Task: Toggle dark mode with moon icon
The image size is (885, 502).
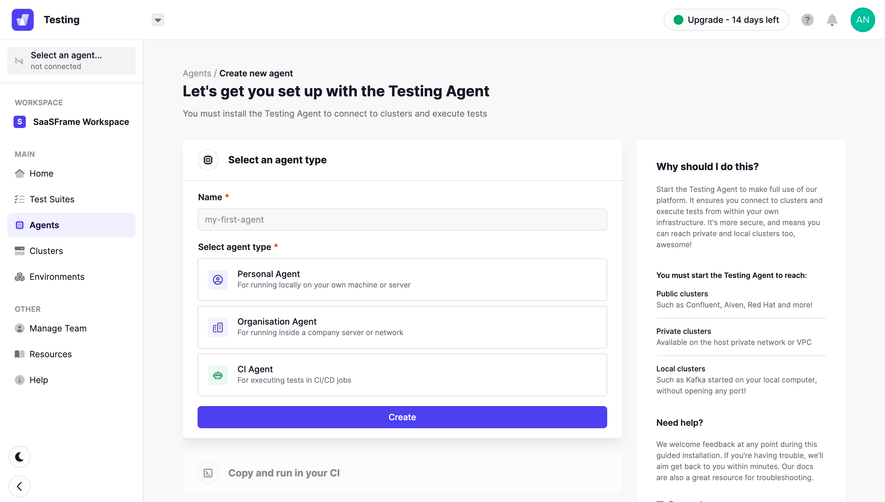Action: (x=20, y=457)
